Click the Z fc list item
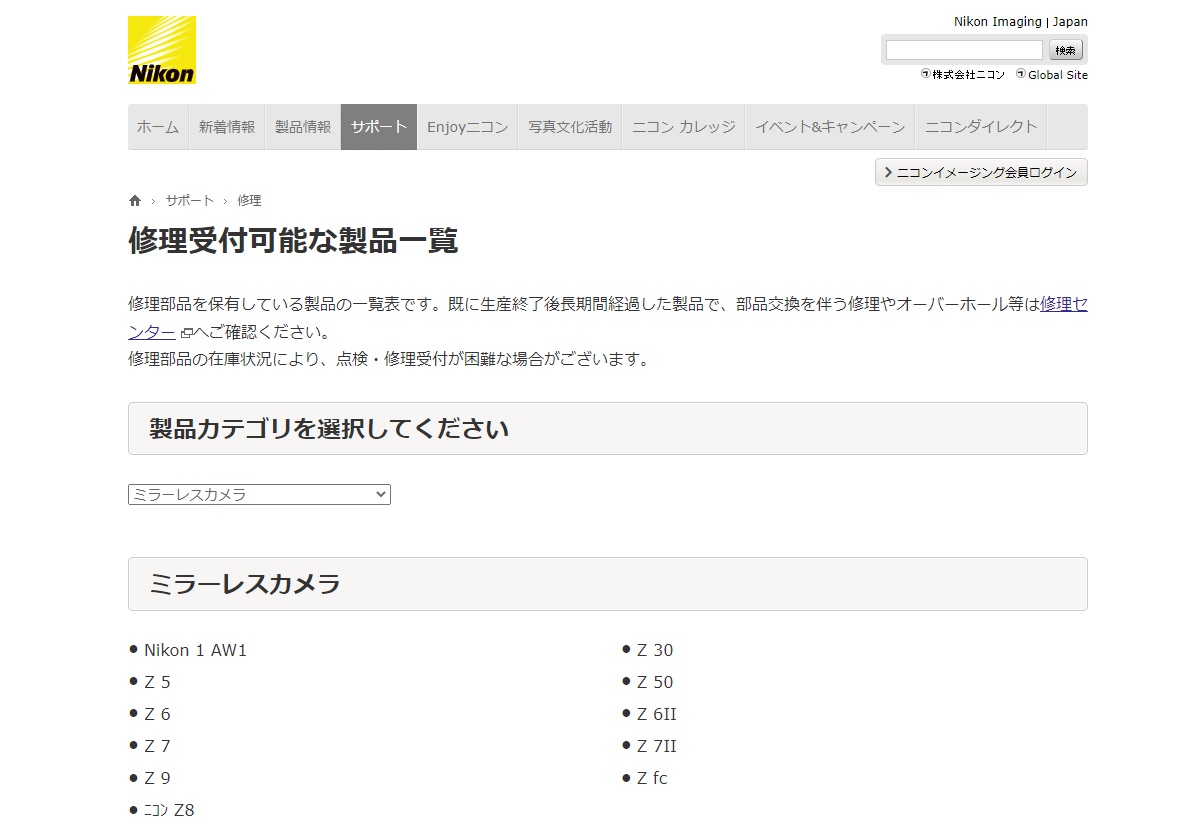Image resolution: width=1182 pixels, height=840 pixels. pos(652,778)
